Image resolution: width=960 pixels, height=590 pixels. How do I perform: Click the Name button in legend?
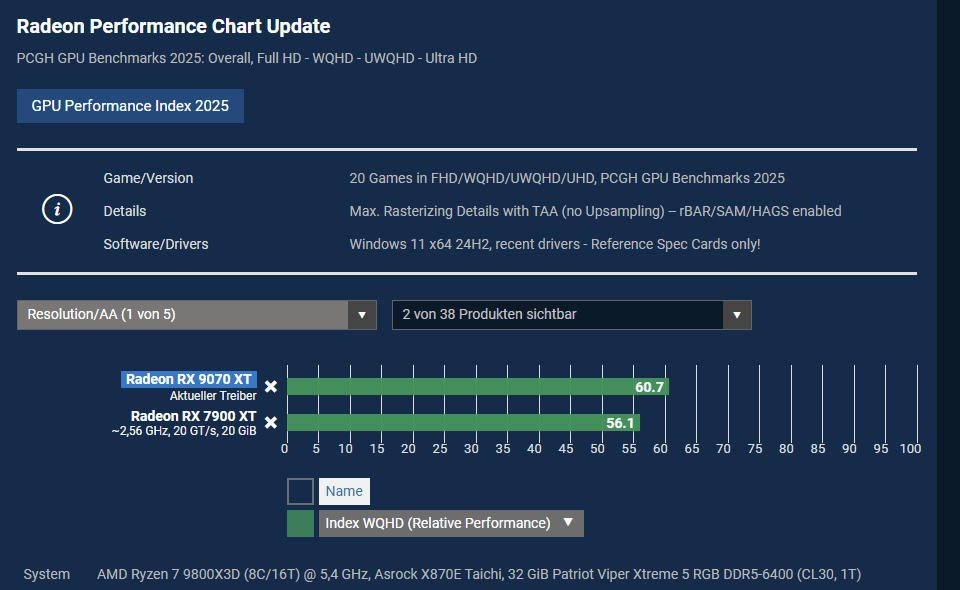(344, 491)
